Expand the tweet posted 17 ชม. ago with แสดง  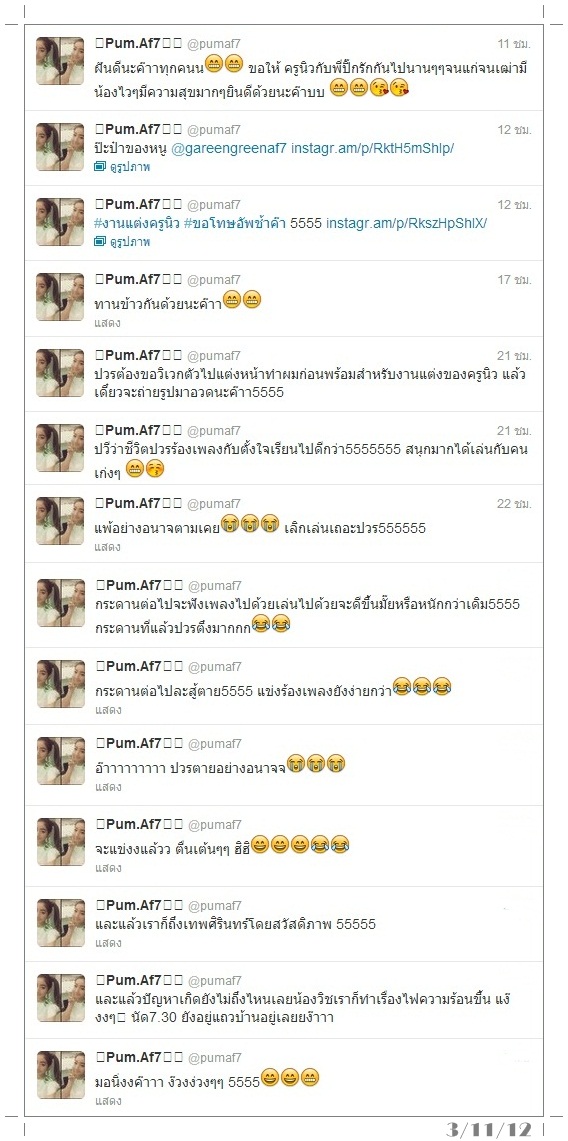point(108,322)
